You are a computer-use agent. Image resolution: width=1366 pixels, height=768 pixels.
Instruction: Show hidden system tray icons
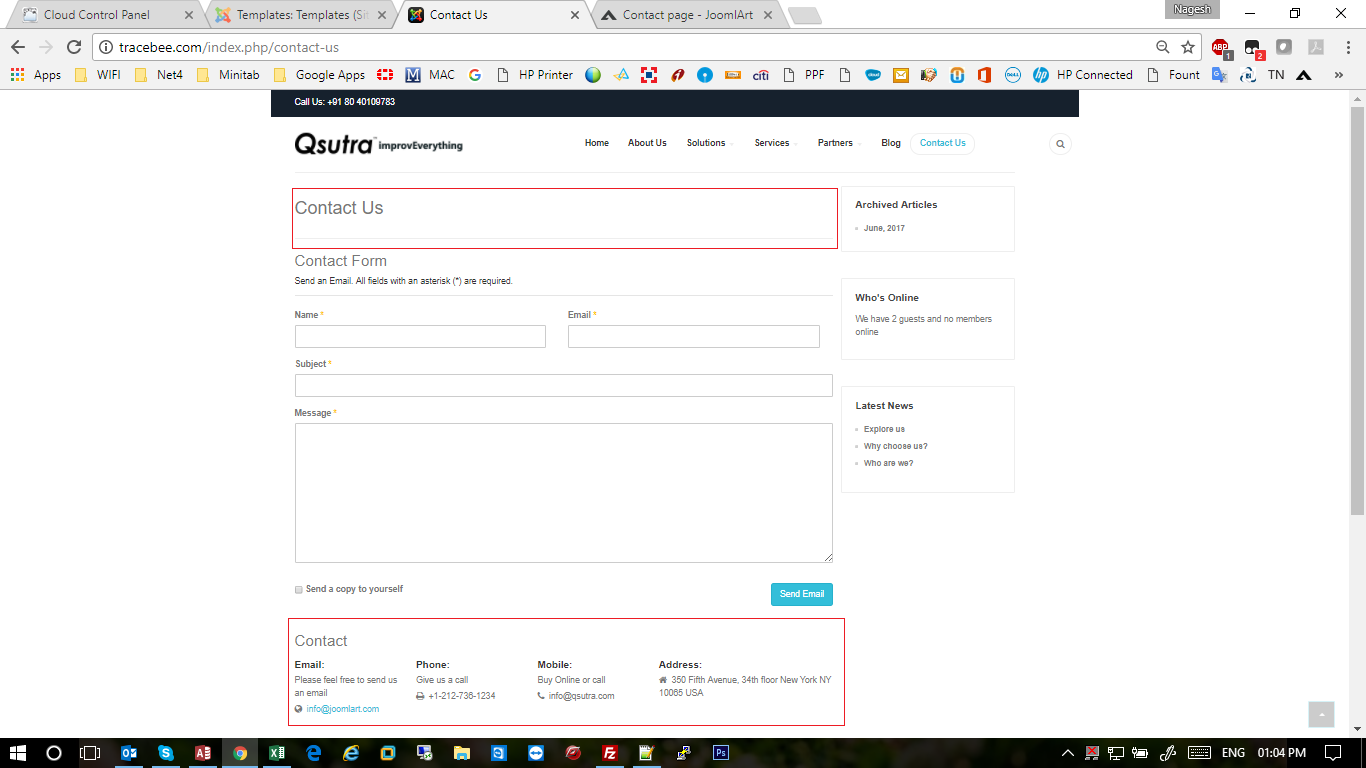point(1068,753)
